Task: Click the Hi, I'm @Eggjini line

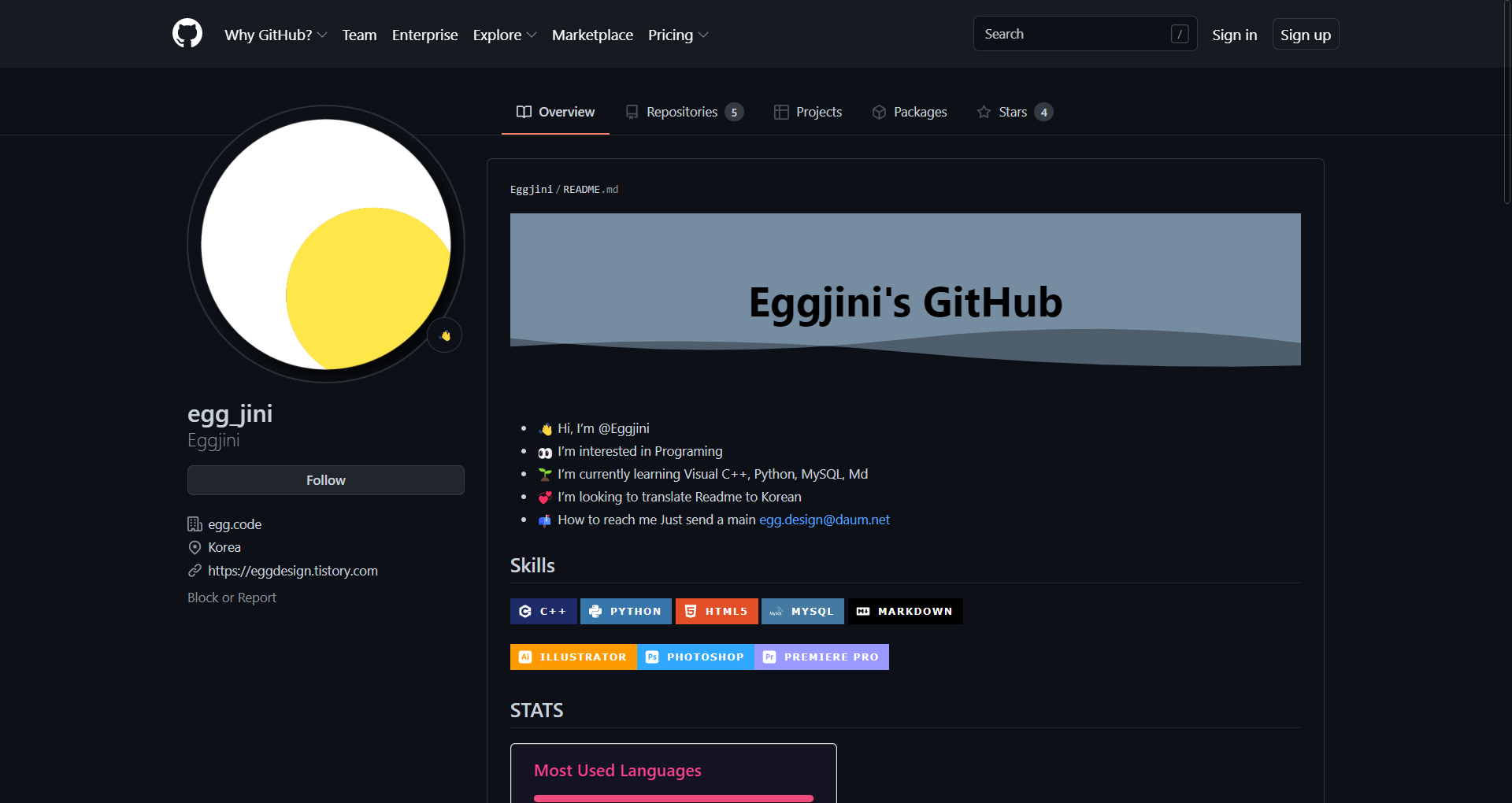Action: 594,428
